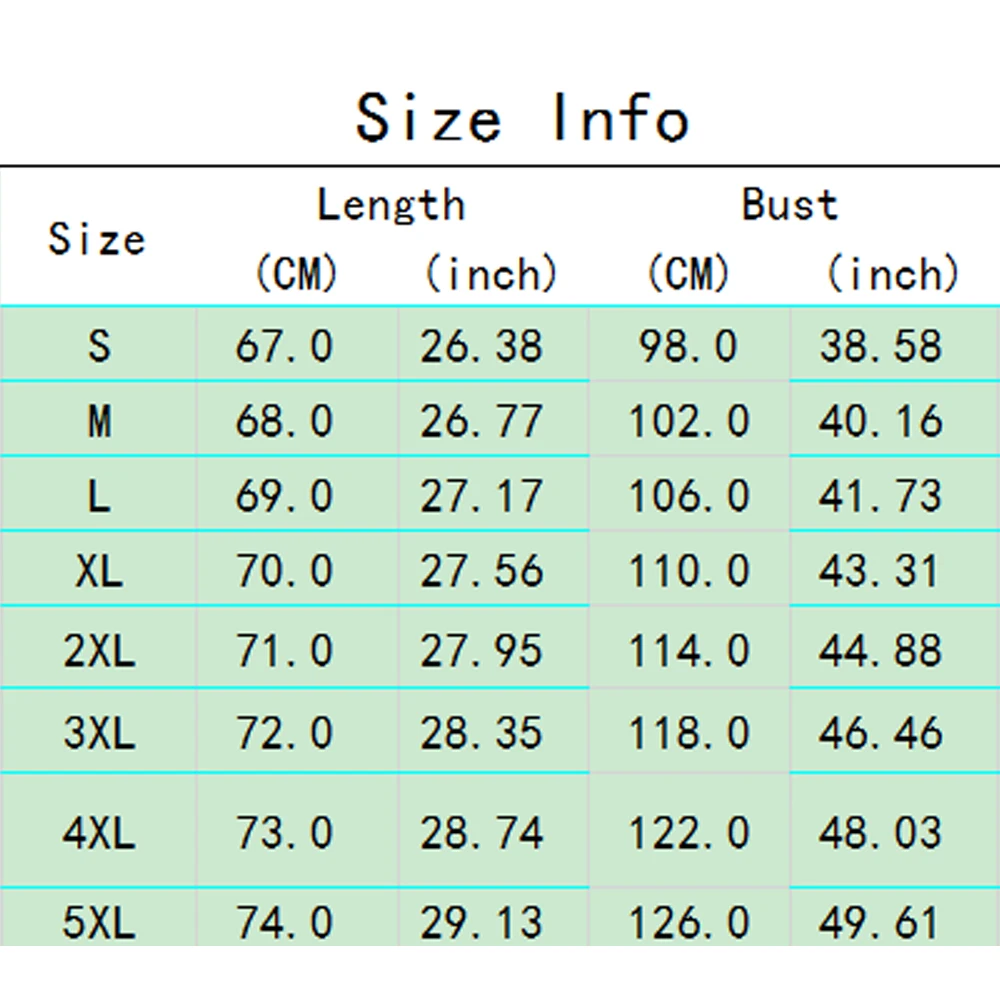This screenshot has width=1000, height=1000.
Task: Click the Length column header
Action: pos(391,205)
